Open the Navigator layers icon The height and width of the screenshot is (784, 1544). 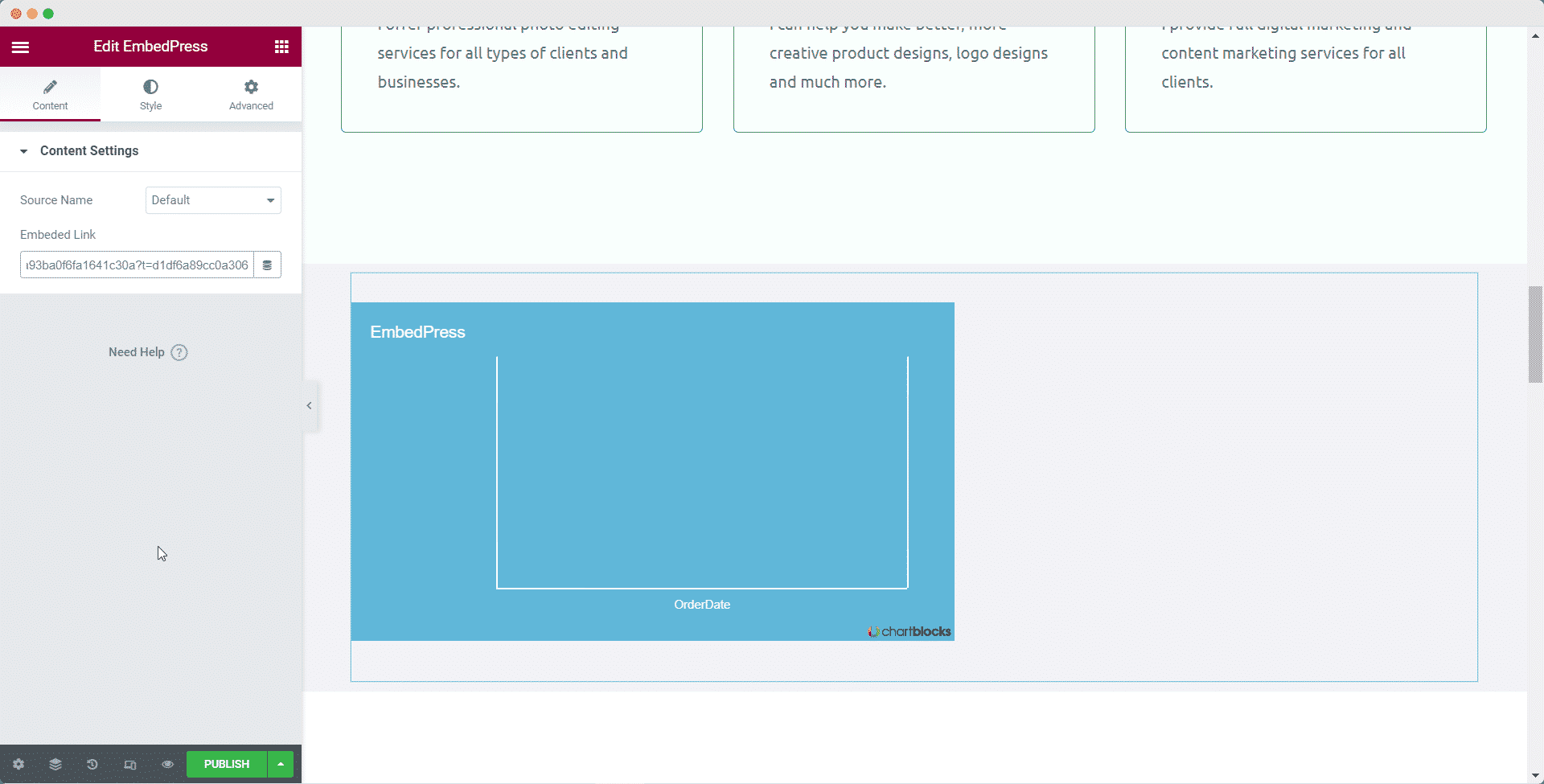55,764
